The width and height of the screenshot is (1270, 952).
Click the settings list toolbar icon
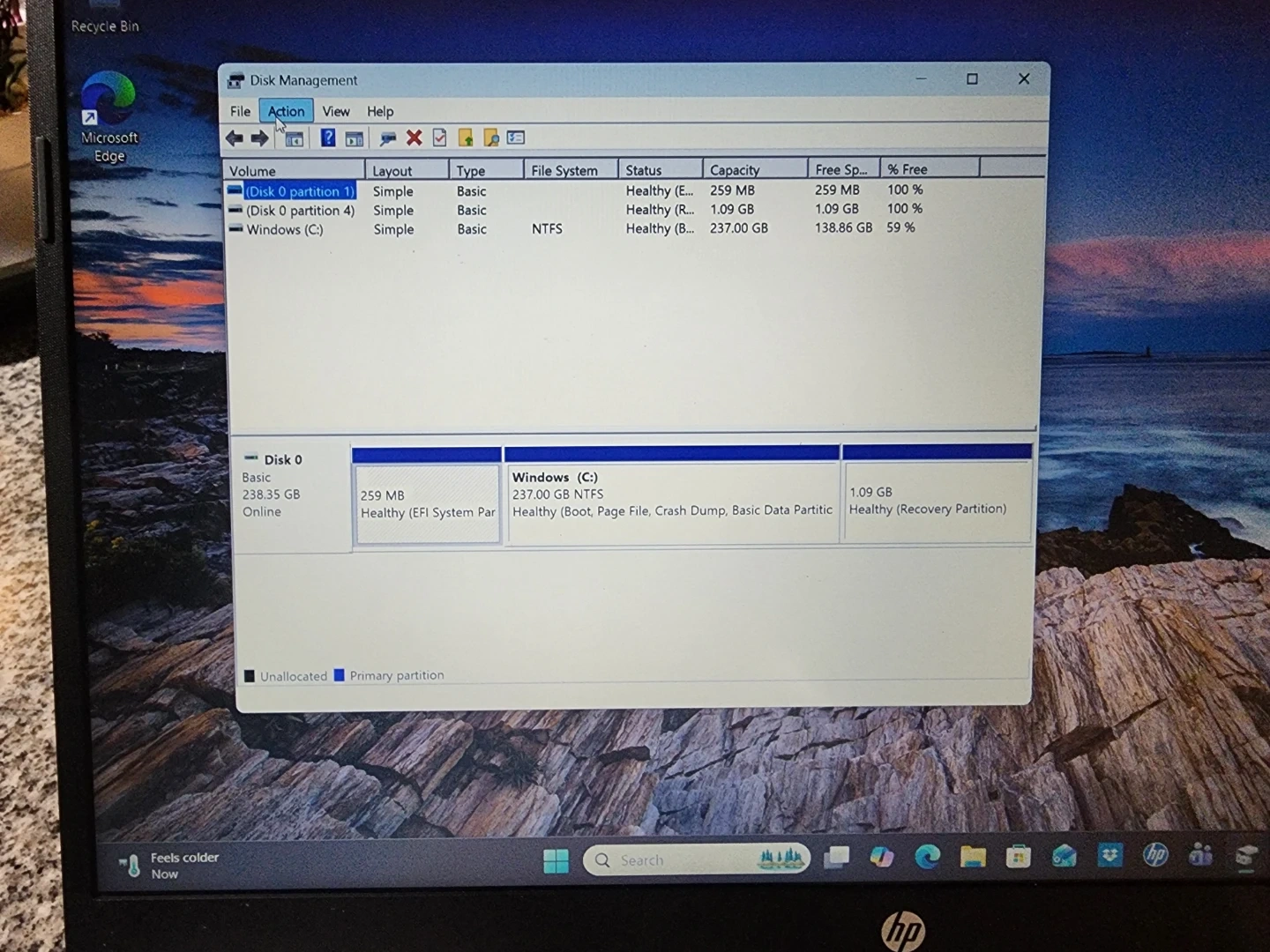516,138
